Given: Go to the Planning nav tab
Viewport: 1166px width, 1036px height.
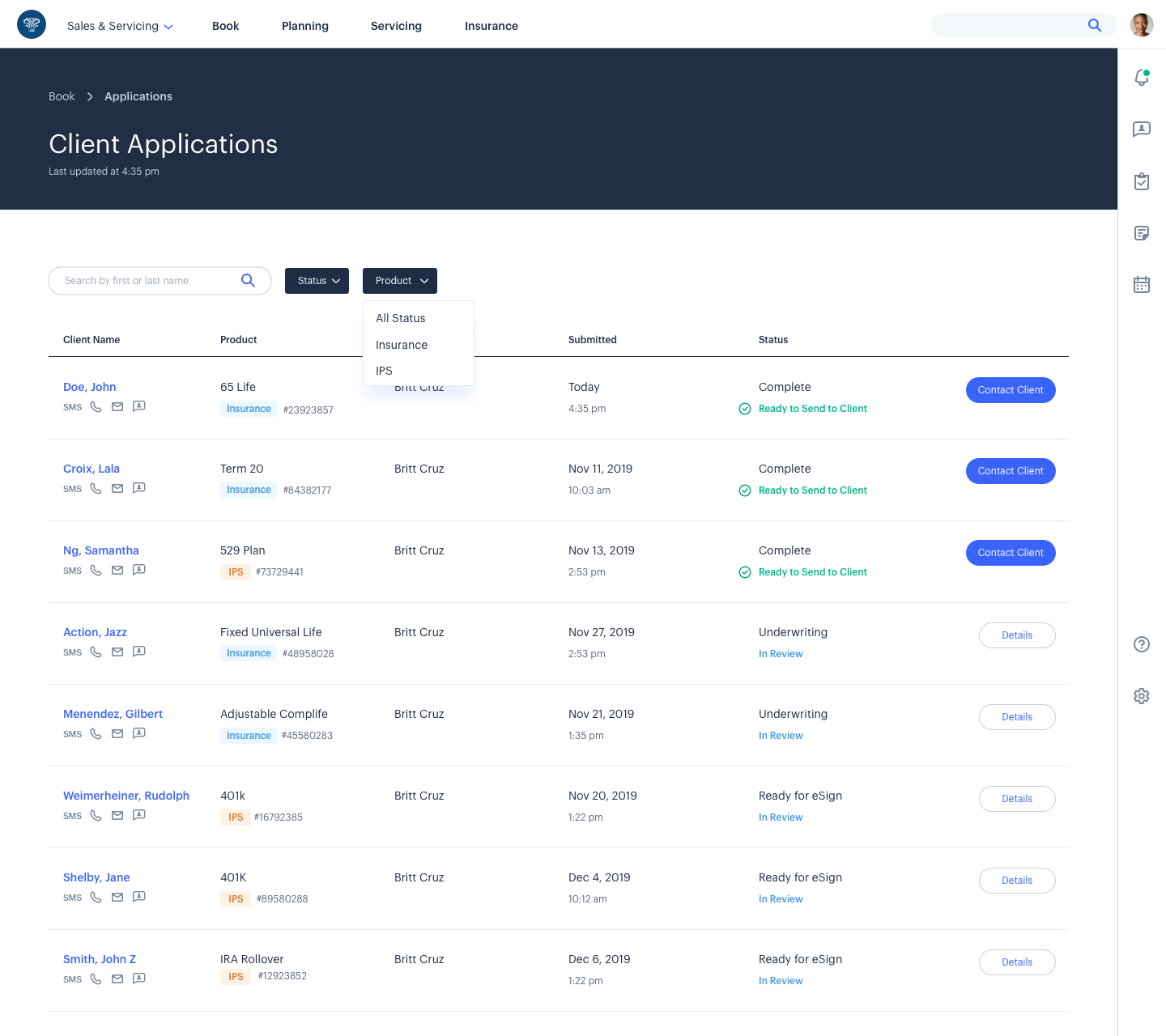Looking at the screenshot, I should coord(305,26).
